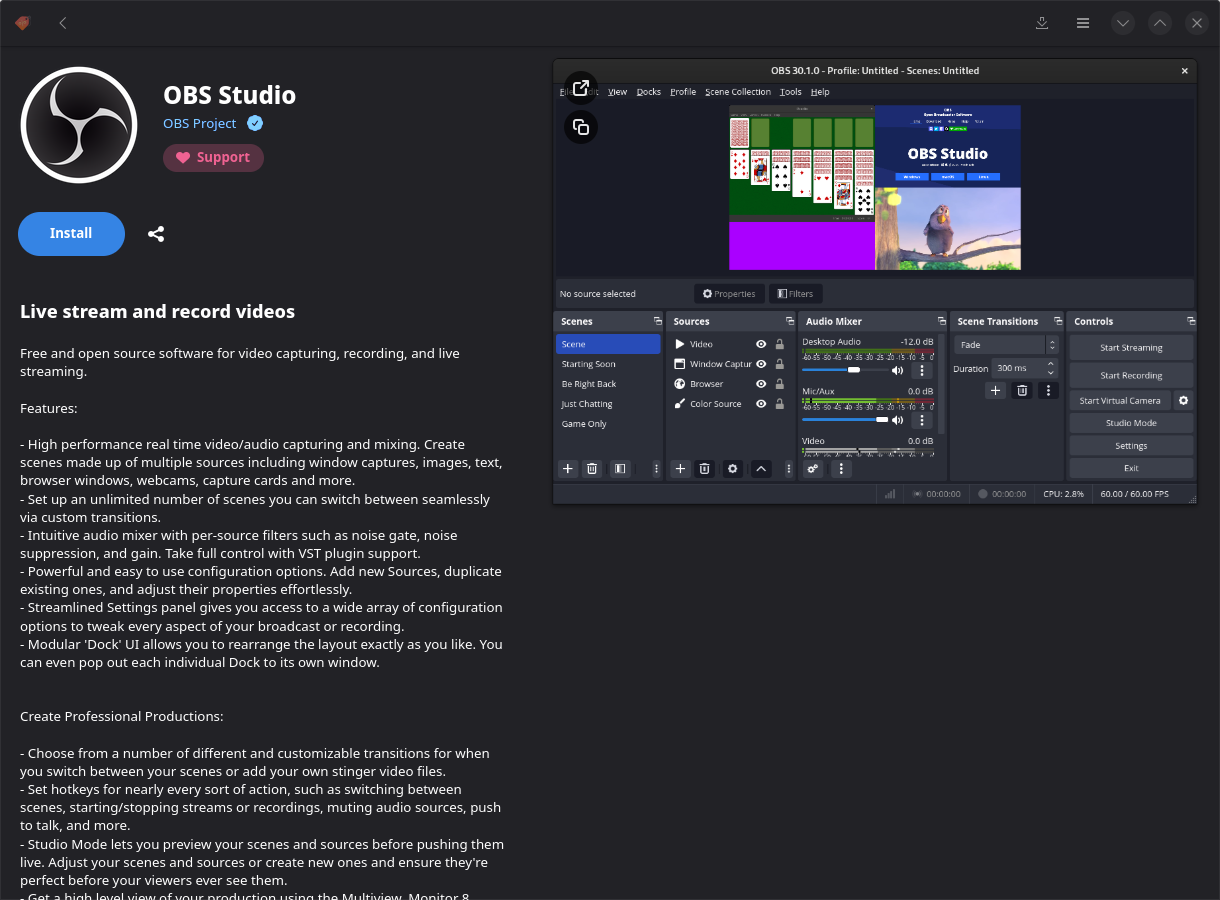1220x900 pixels.
Task: Lock the Video source
Action: coord(779,343)
